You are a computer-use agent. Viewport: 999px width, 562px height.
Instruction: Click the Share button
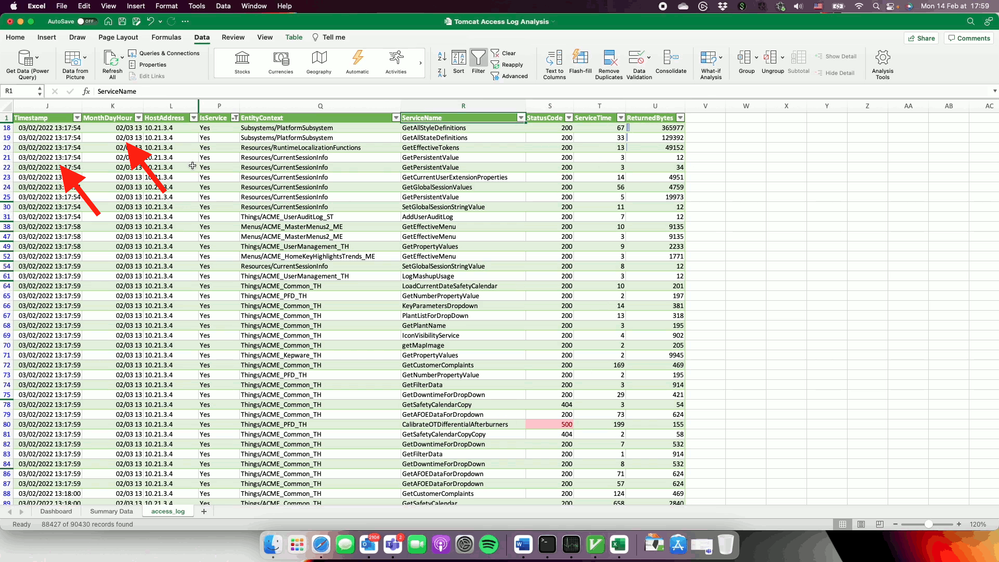pos(922,38)
